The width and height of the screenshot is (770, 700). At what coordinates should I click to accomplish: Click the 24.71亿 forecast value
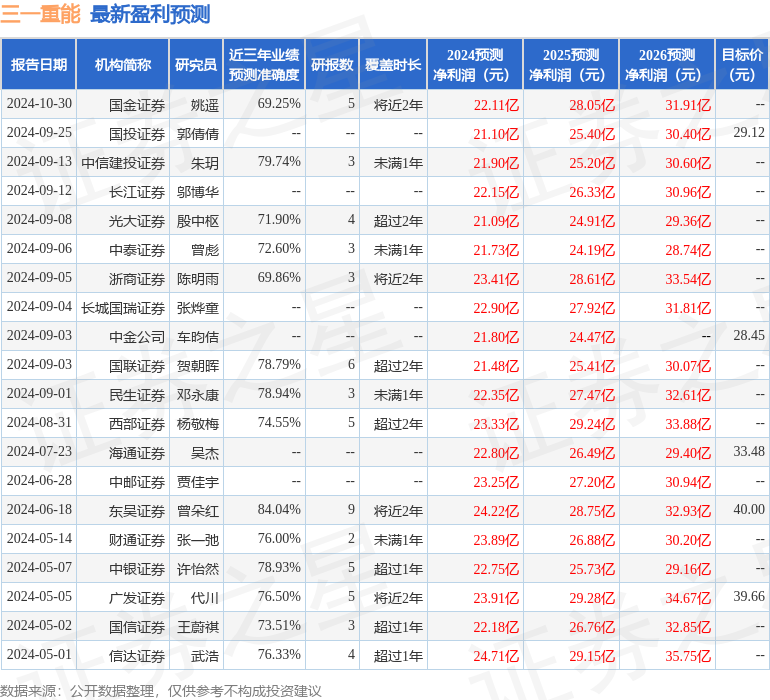[496, 656]
